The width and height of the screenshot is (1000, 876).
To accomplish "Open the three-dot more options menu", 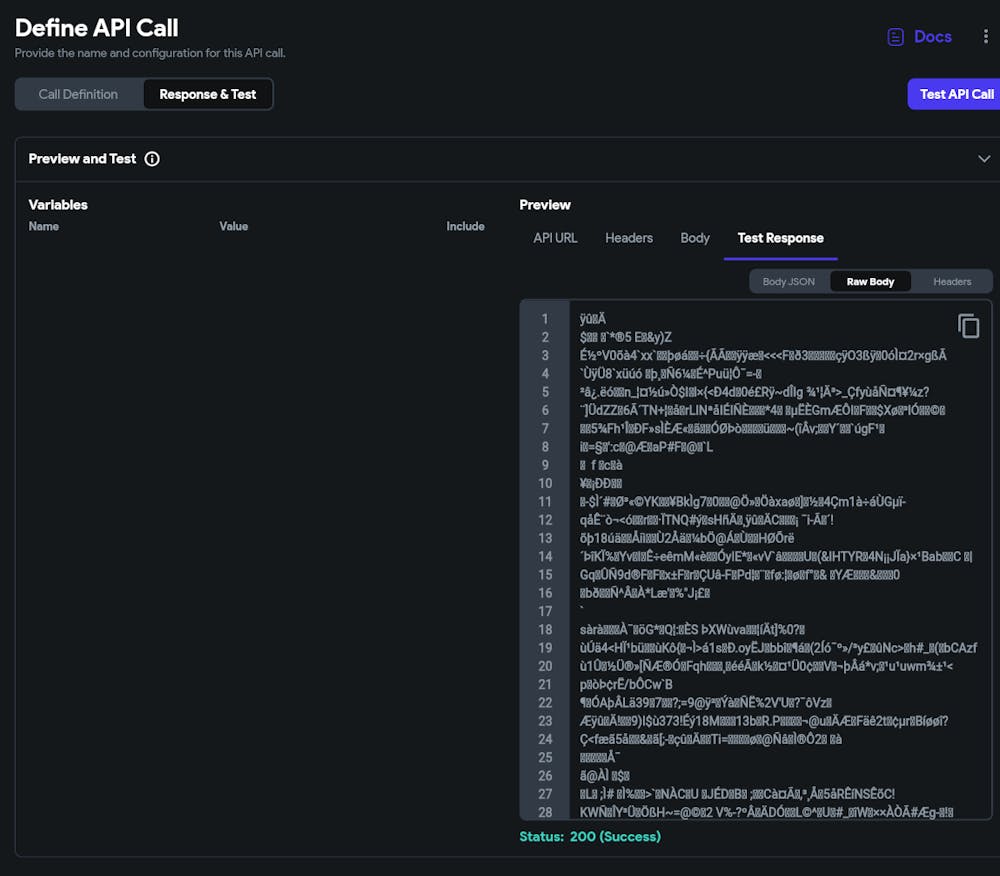I will pos(985,36).
